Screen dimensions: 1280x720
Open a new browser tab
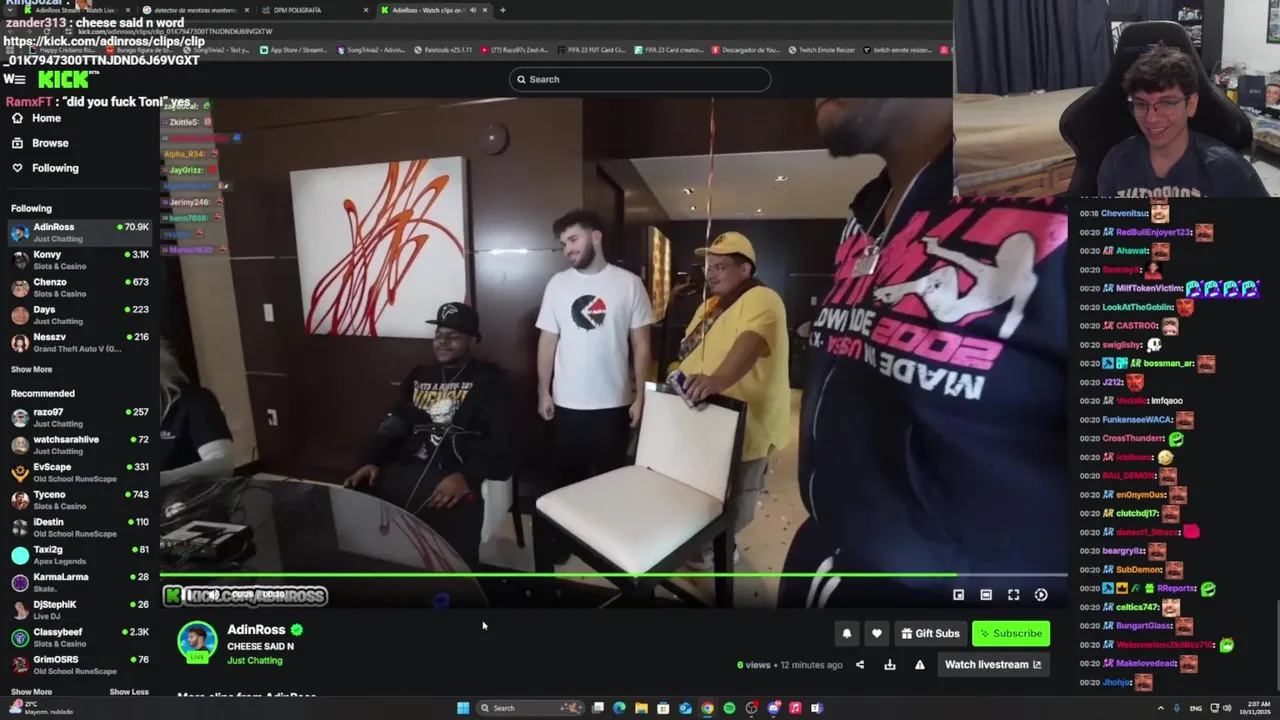pyautogui.click(x=502, y=10)
